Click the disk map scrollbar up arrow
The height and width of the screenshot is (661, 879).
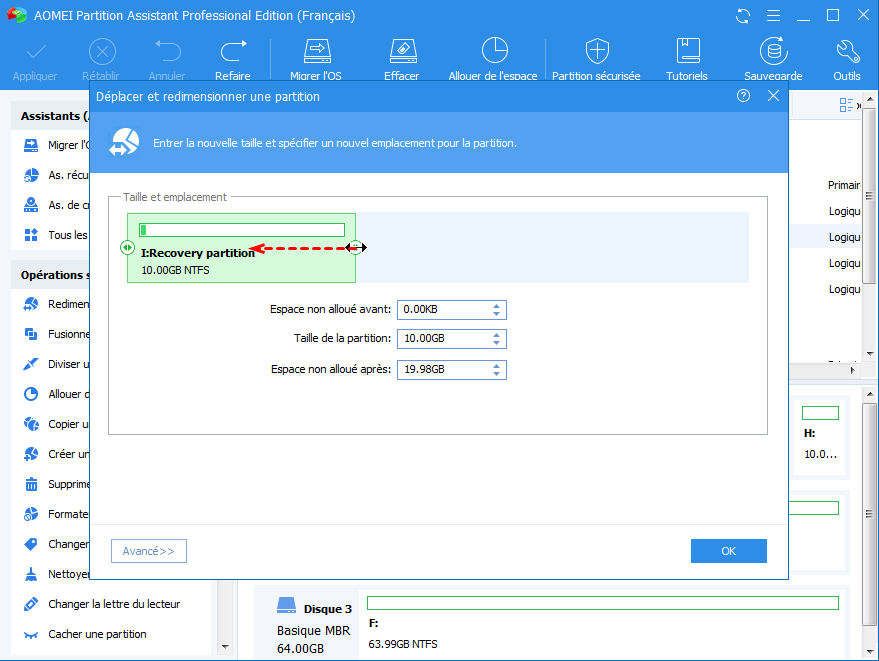tap(869, 393)
